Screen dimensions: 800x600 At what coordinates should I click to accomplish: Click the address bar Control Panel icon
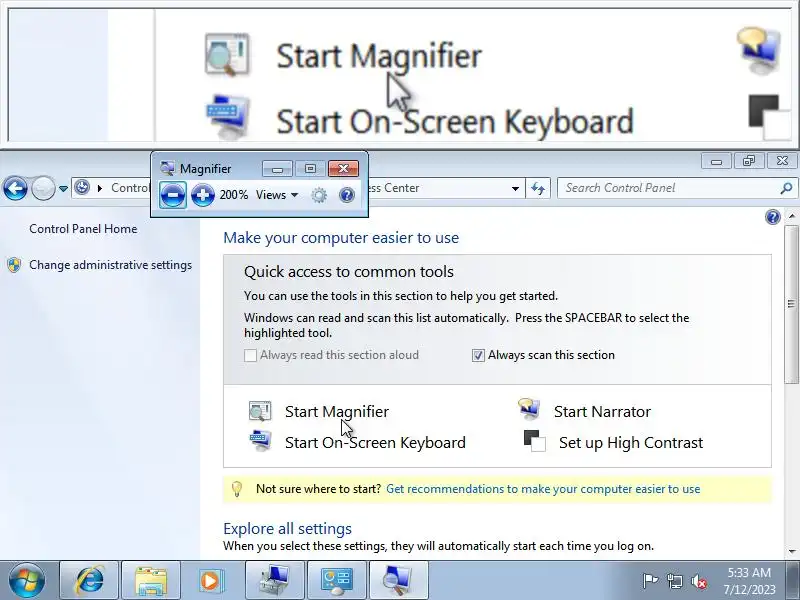[82, 188]
